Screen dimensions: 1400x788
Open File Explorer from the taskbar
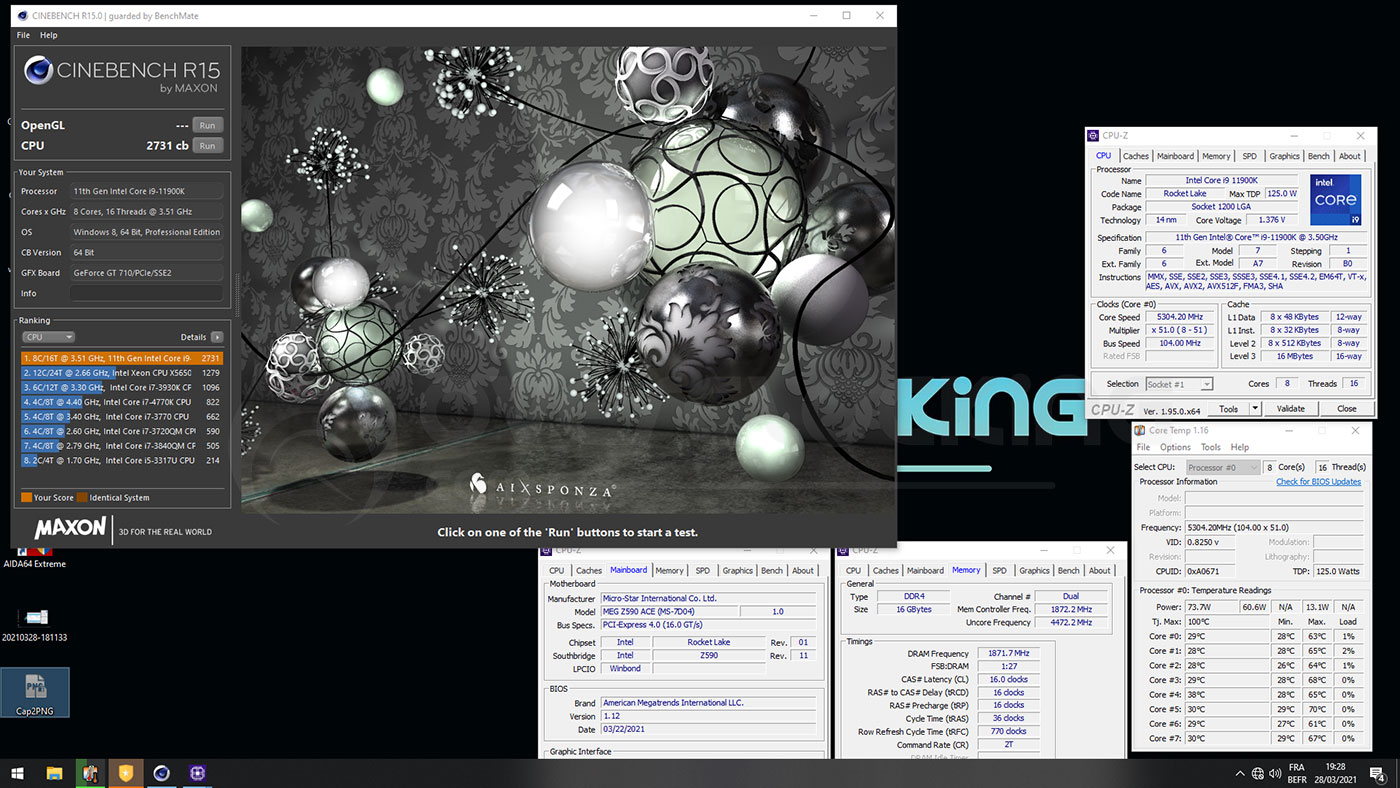[x=54, y=773]
